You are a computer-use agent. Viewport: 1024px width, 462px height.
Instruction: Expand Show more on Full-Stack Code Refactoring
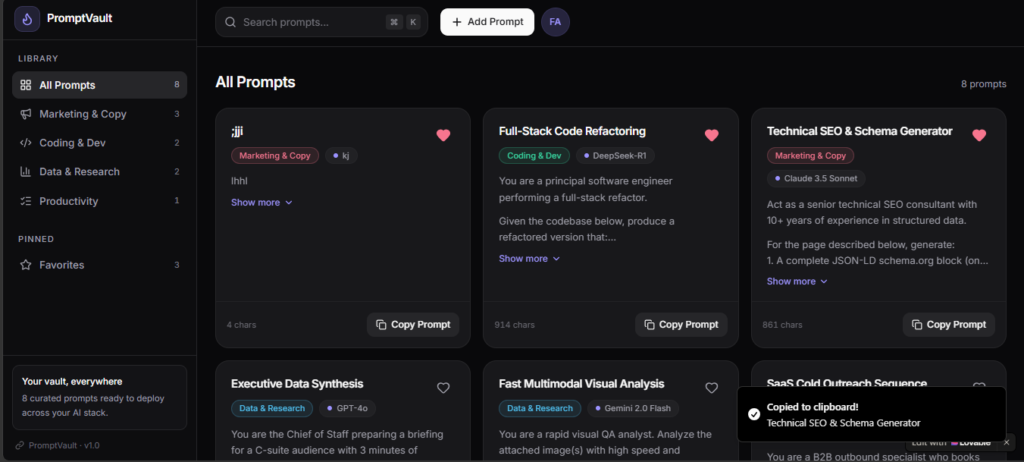click(530, 259)
